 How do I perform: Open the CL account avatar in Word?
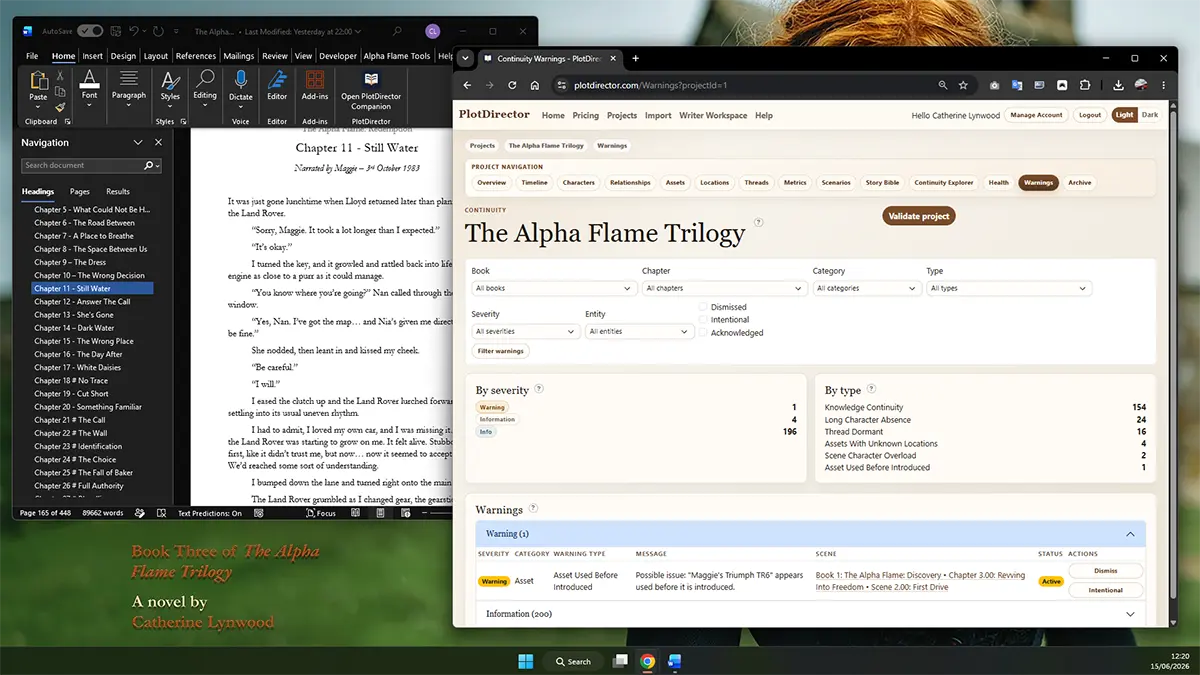pyautogui.click(x=432, y=32)
